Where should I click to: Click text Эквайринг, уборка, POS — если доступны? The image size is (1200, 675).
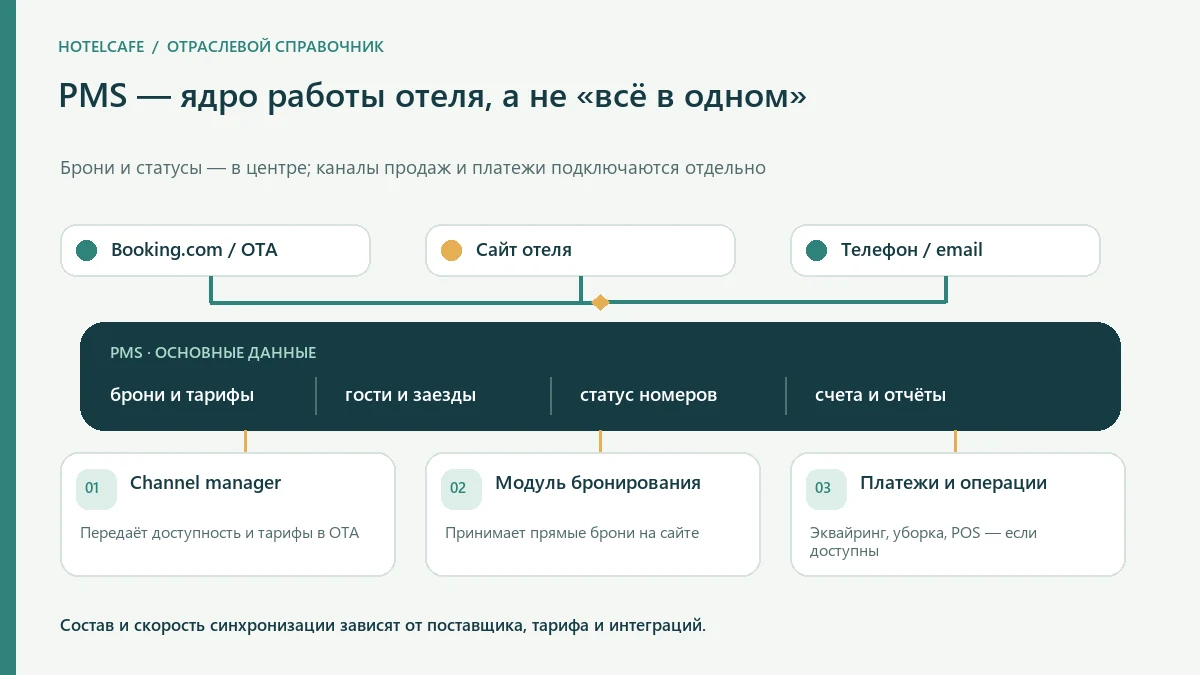coord(923,542)
